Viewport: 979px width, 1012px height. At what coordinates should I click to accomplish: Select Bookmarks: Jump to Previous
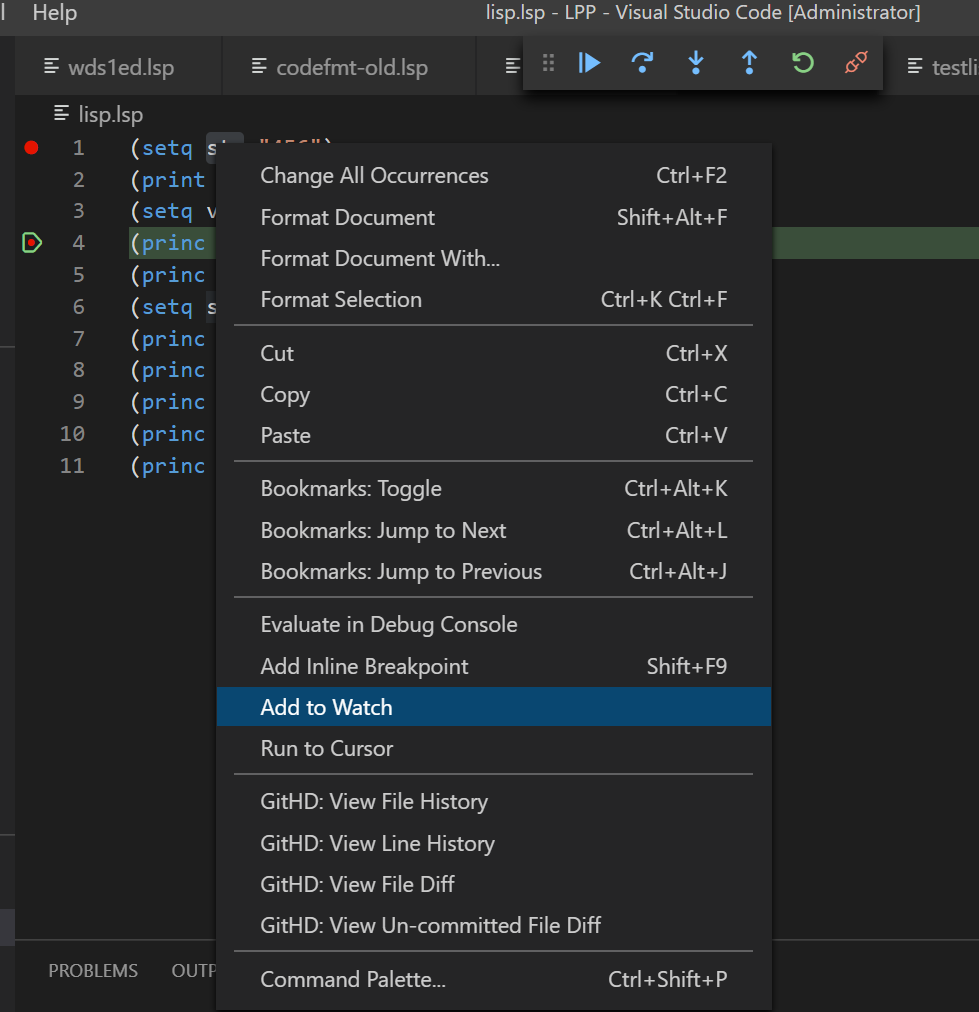point(494,572)
